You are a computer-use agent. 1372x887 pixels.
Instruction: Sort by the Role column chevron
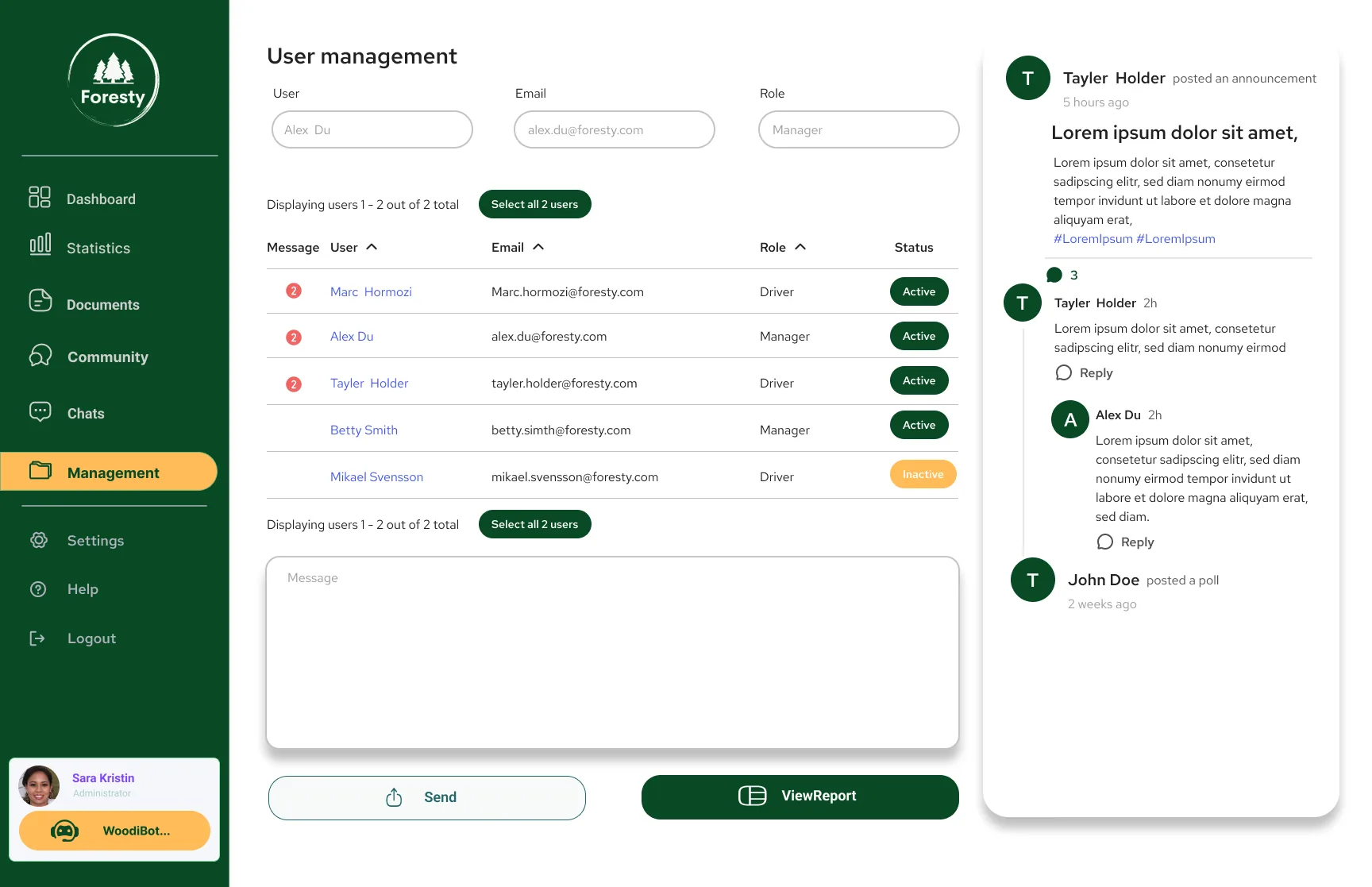(800, 247)
